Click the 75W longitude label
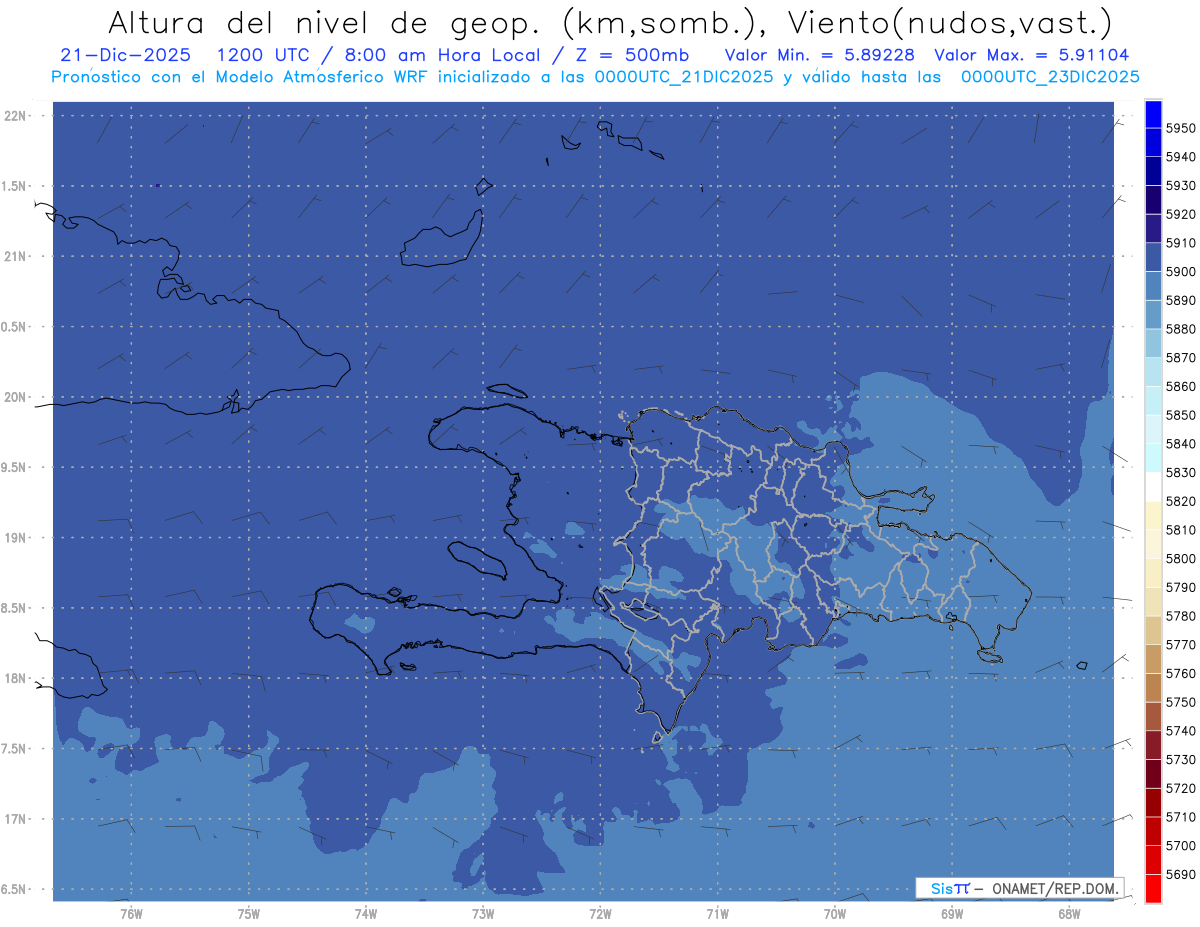This screenshot has width=1200, height=927. click(249, 913)
